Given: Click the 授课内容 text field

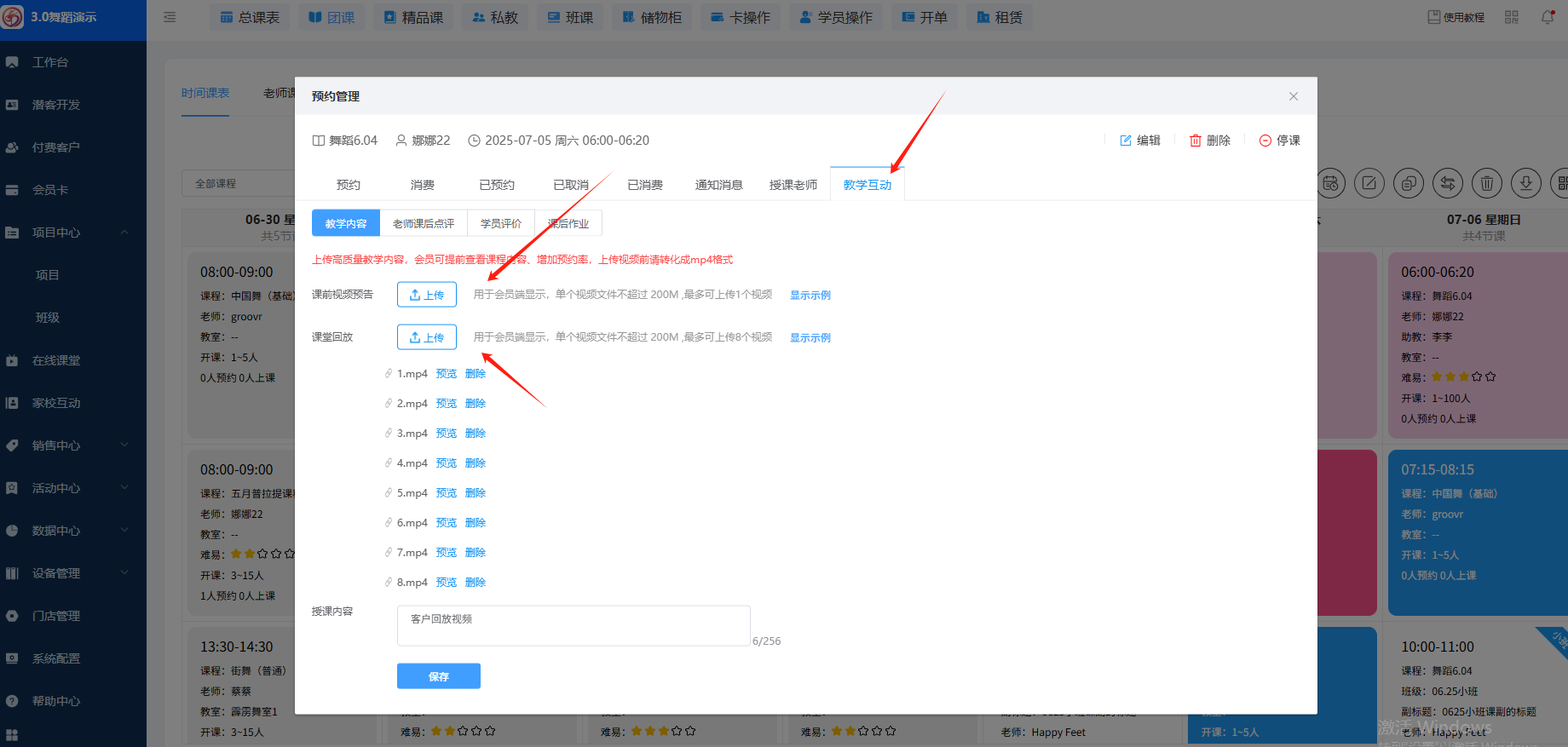Looking at the screenshot, I should click(573, 626).
